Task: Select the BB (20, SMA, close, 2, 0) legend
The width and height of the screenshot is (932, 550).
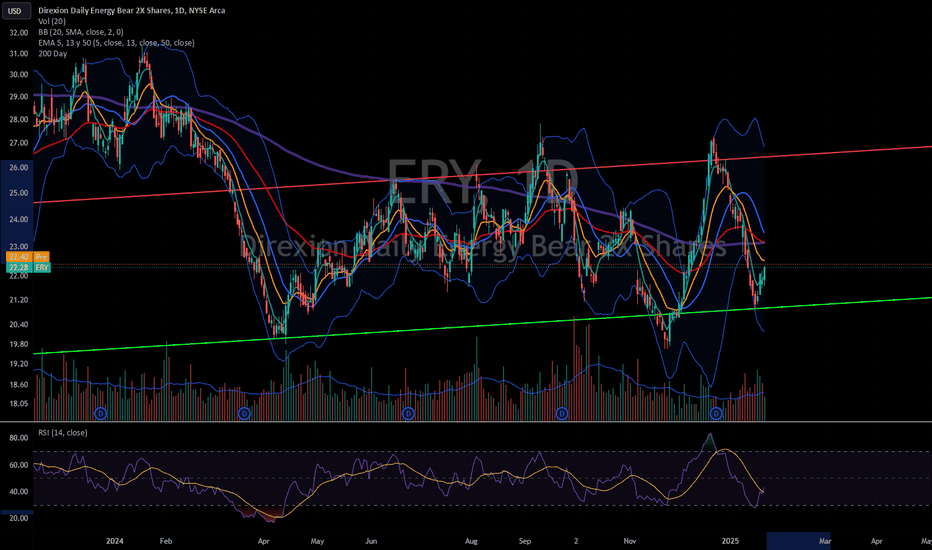Action: click(x=81, y=32)
